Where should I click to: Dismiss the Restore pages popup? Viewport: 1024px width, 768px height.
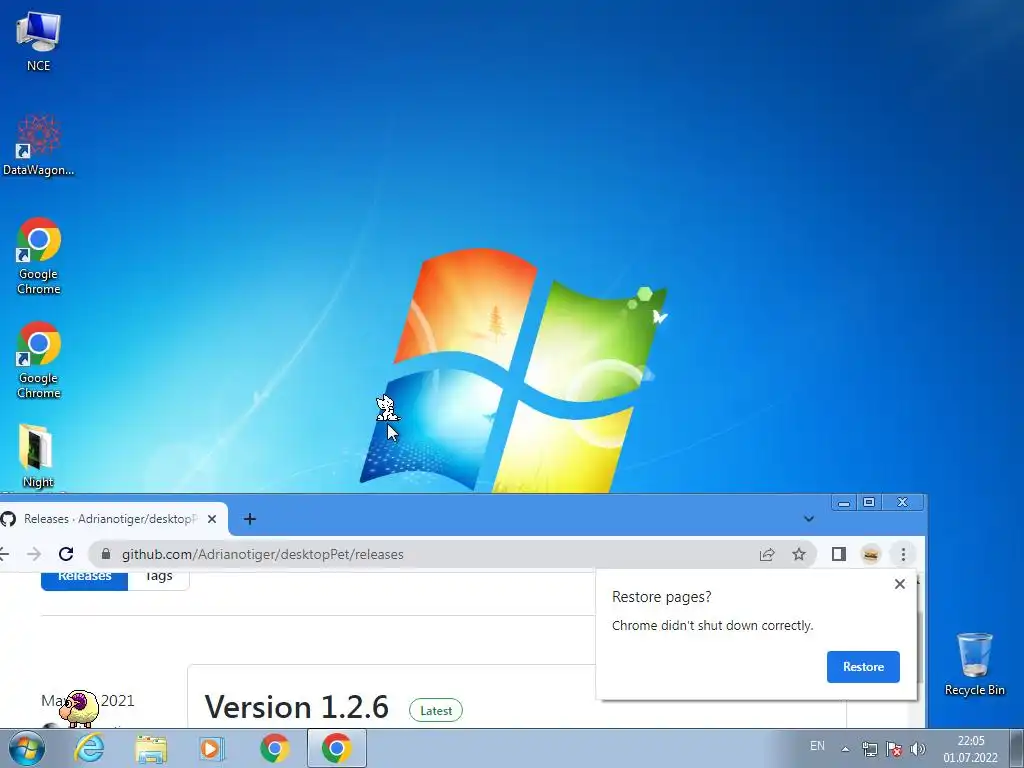click(x=900, y=584)
